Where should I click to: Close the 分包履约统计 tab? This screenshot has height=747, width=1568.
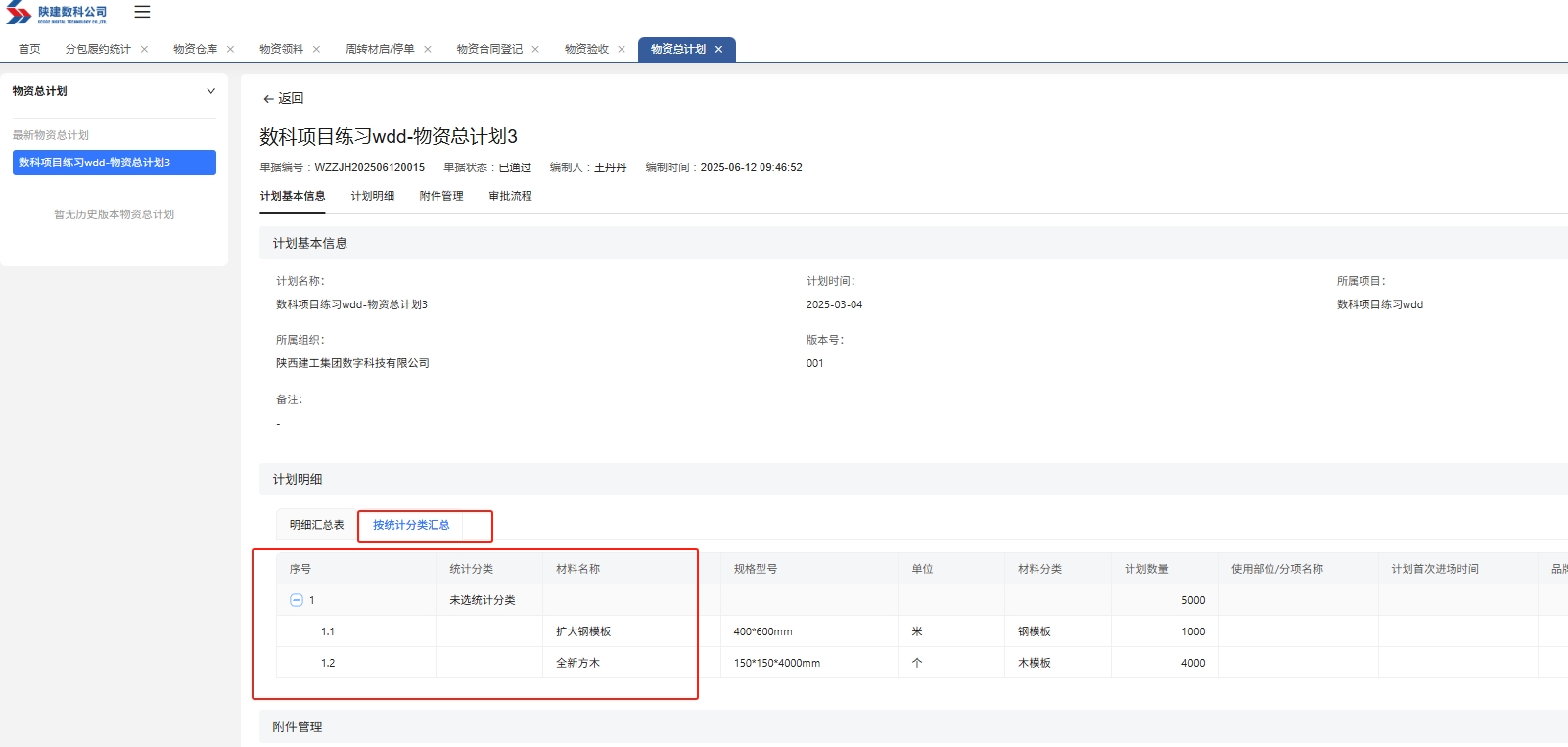click(145, 49)
